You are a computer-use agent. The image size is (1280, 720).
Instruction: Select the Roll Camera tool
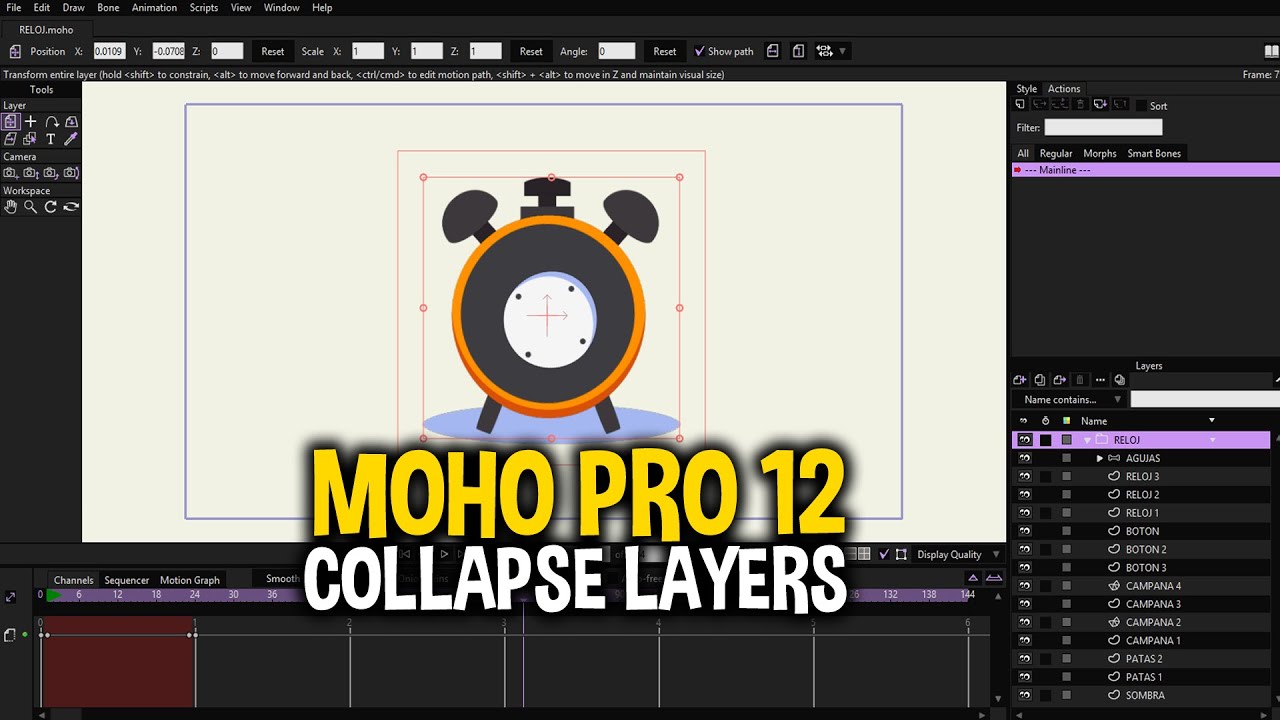point(51,173)
